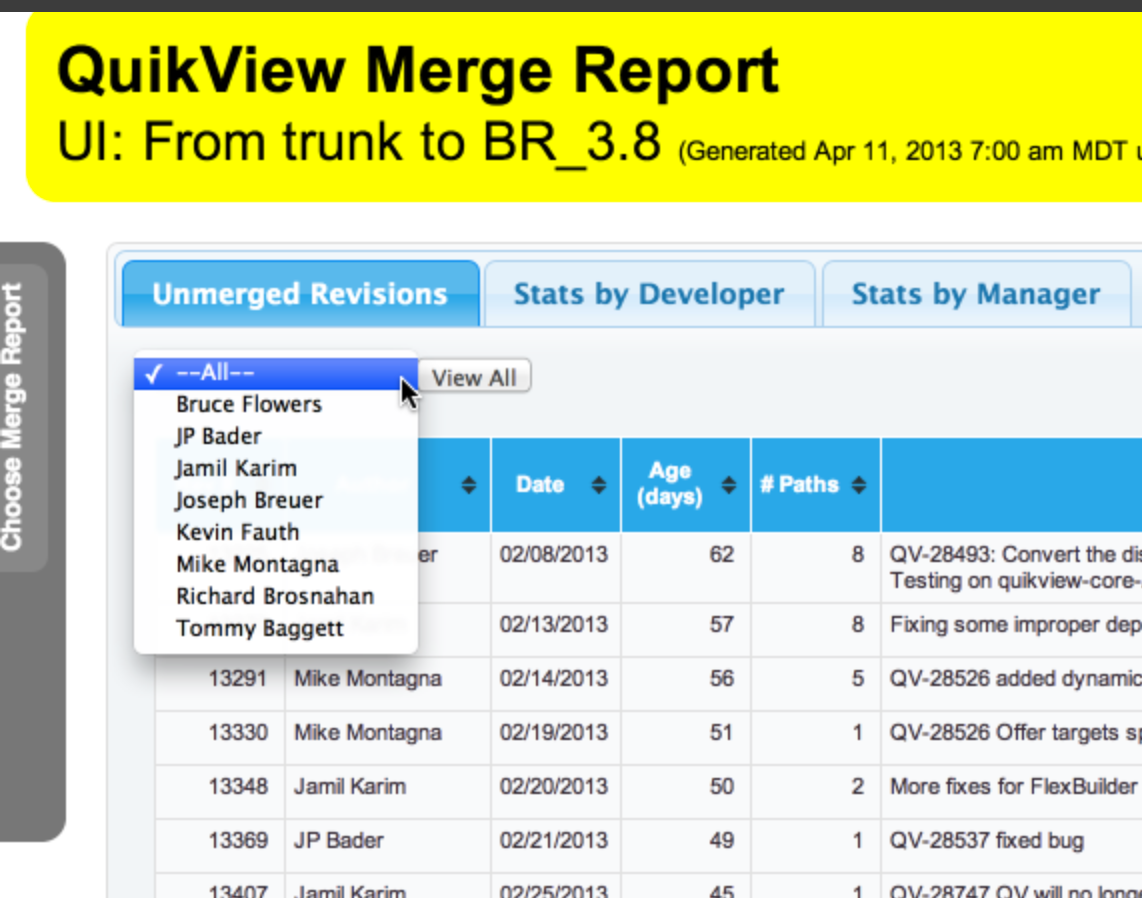The height and width of the screenshot is (898, 1142).
Task: Click the paths count in the 02/08/2013 row
Action: pos(858,555)
